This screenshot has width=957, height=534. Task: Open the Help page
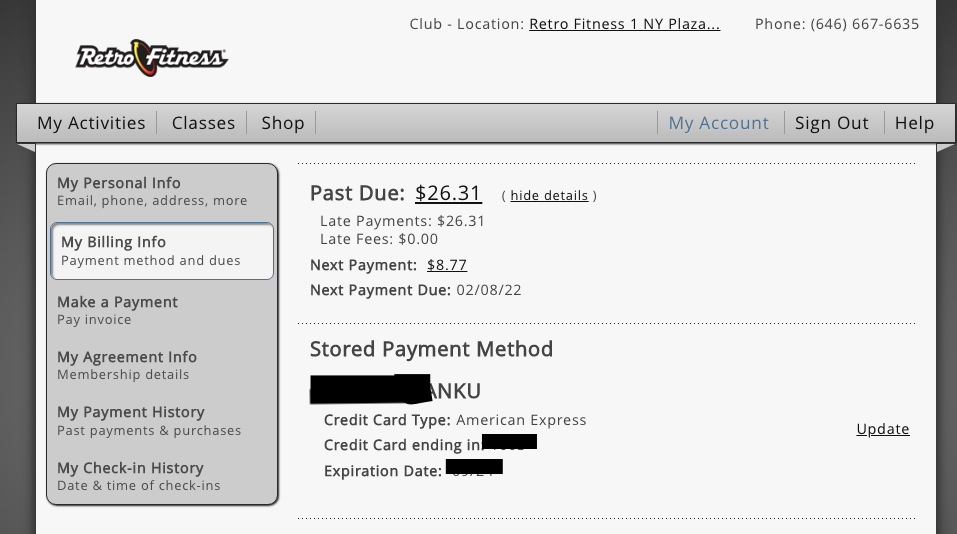[914, 123]
